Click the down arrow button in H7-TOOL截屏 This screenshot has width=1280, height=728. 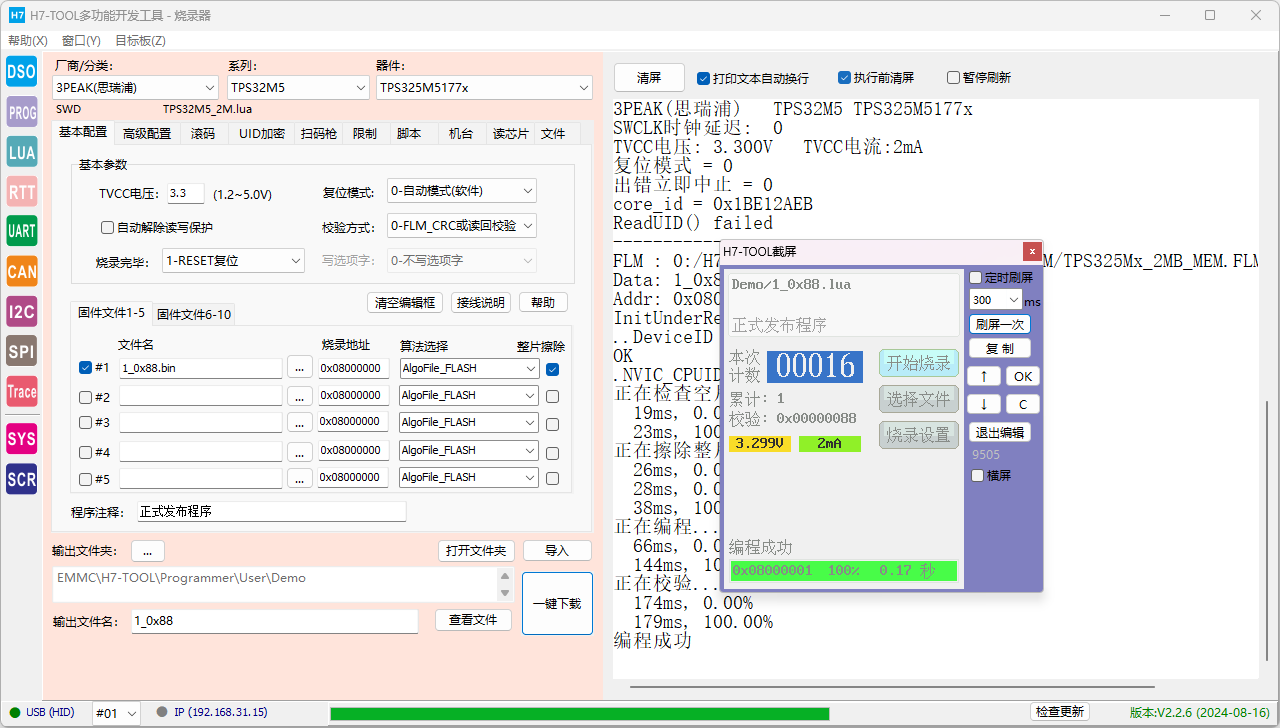[984, 404]
